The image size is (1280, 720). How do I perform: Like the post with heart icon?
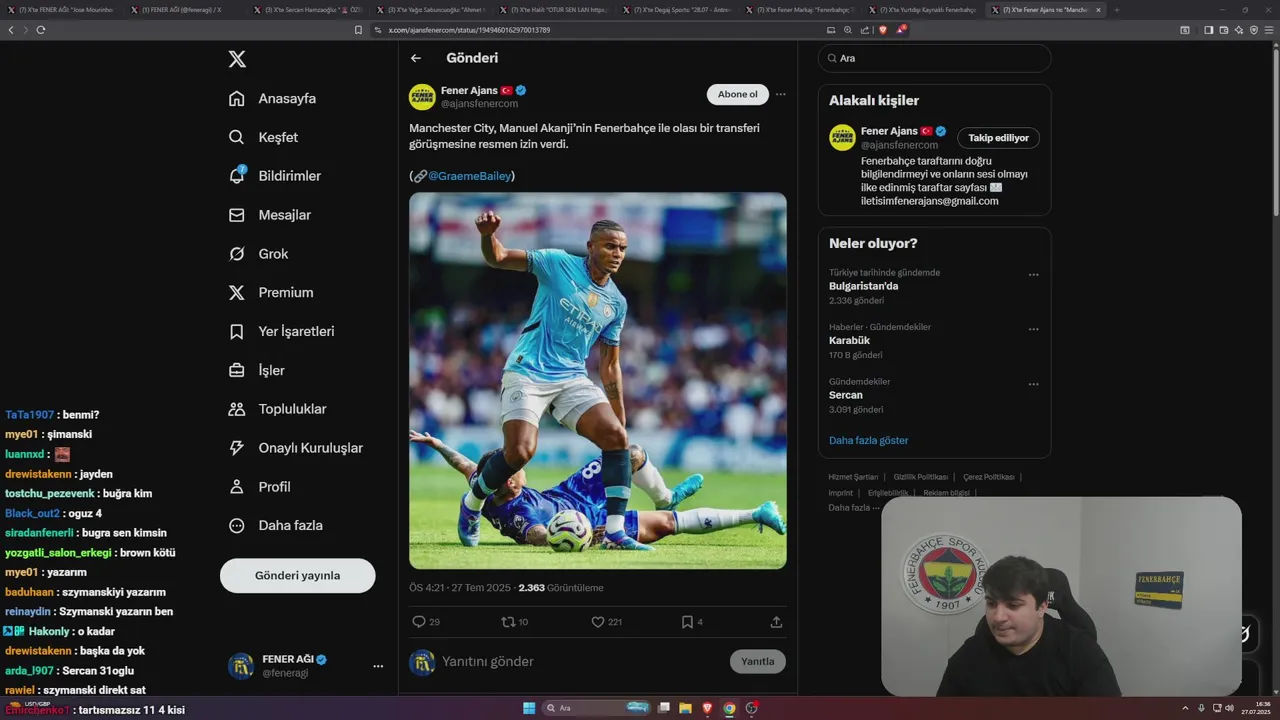598,622
